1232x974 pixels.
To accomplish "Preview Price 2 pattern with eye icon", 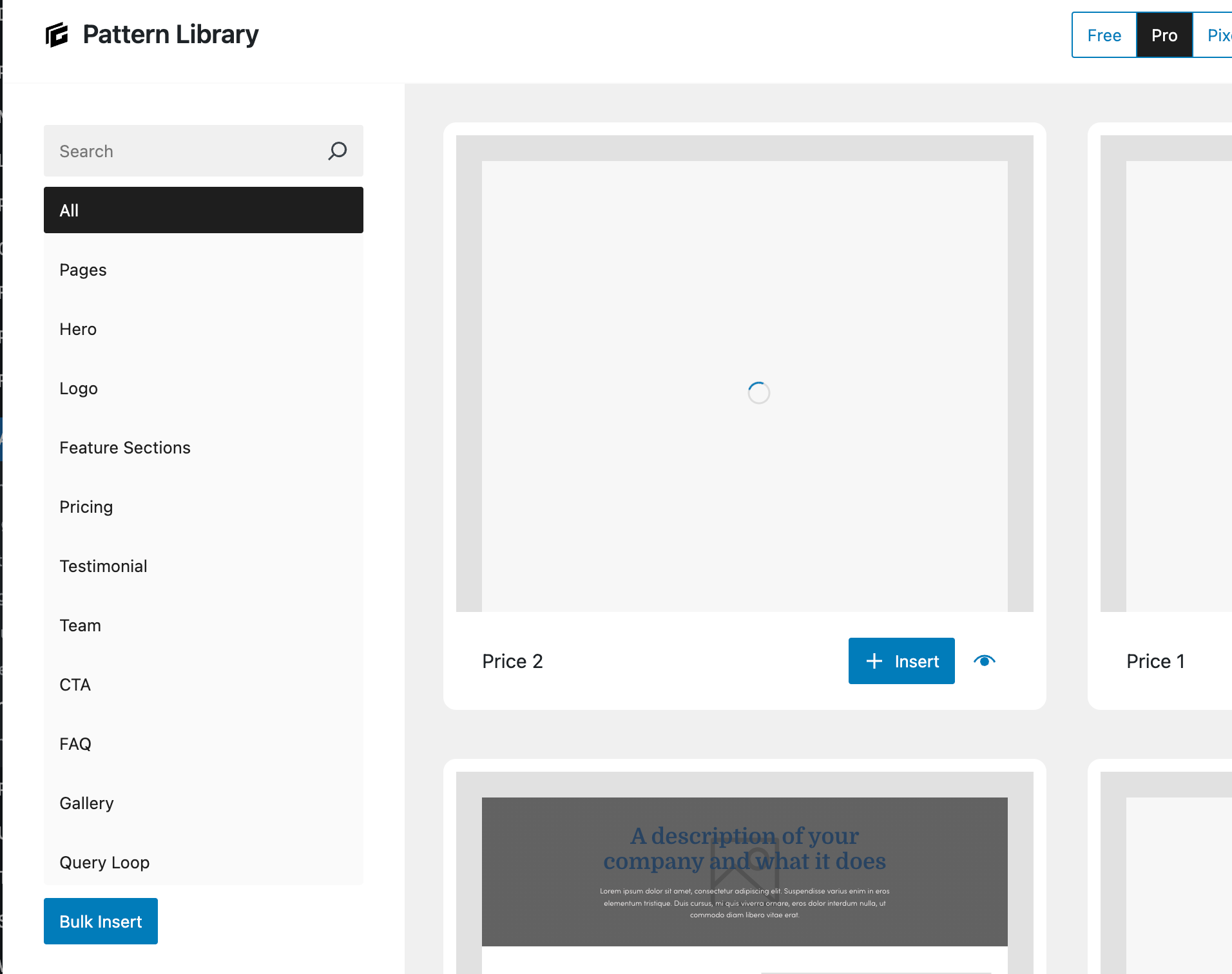I will pyautogui.click(x=984, y=661).
